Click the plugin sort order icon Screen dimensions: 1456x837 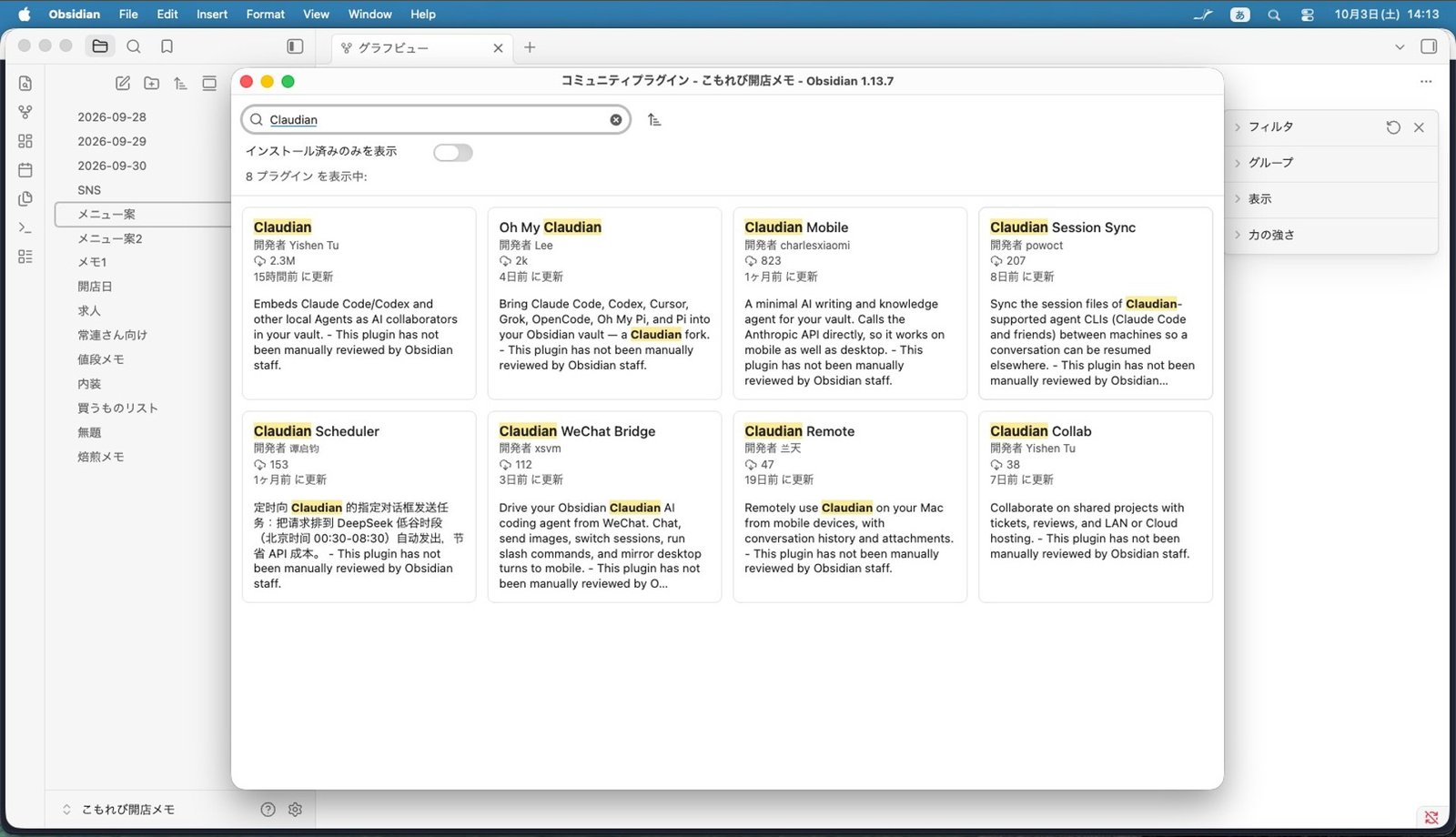click(x=654, y=120)
